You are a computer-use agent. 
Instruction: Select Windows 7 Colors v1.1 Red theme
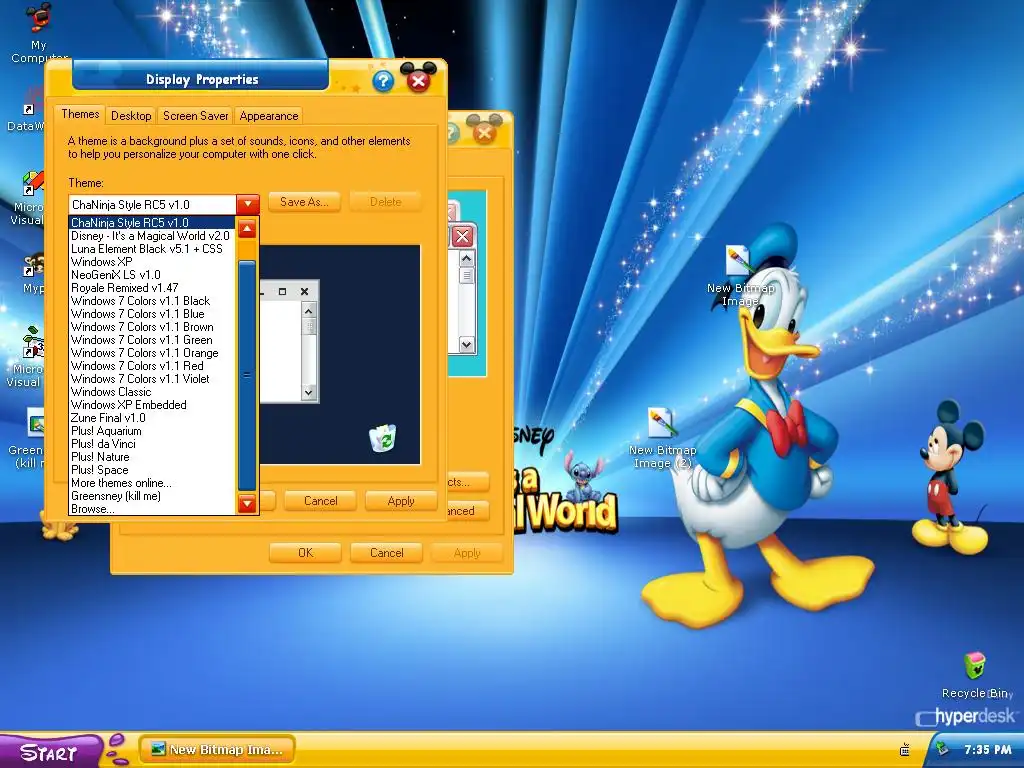click(x=152, y=366)
